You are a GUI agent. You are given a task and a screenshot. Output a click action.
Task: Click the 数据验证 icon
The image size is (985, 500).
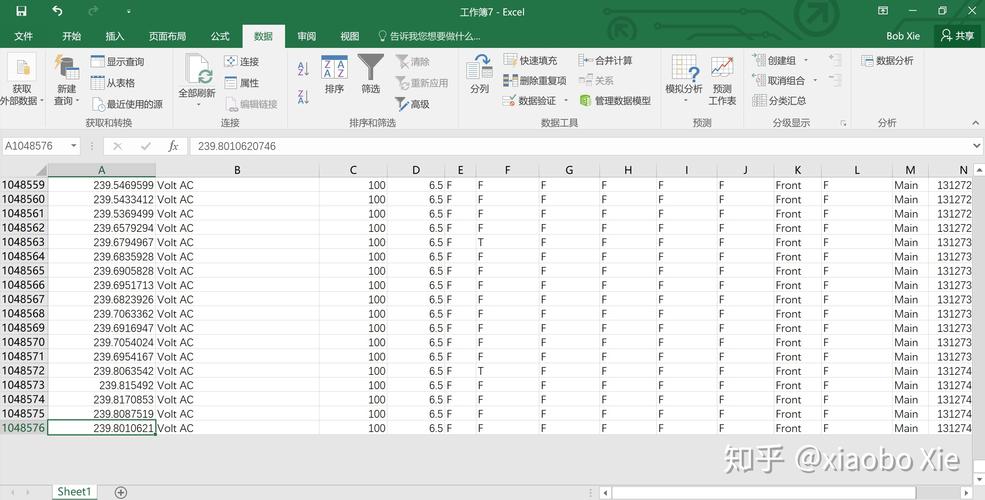pyautogui.click(x=509, y=101)
